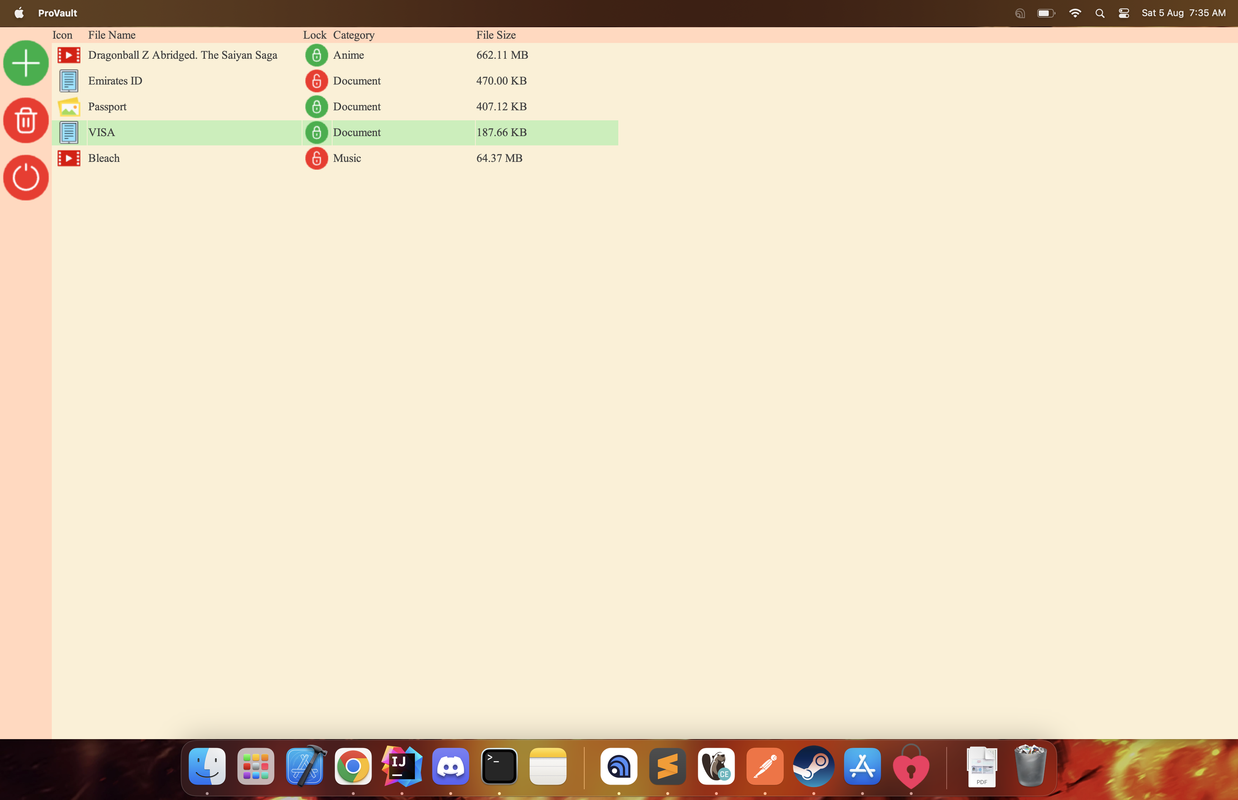Viewport: 1238px width, 800px height.
Task: Click the 64.37 MB file size
Action: (x=499, y=158)
